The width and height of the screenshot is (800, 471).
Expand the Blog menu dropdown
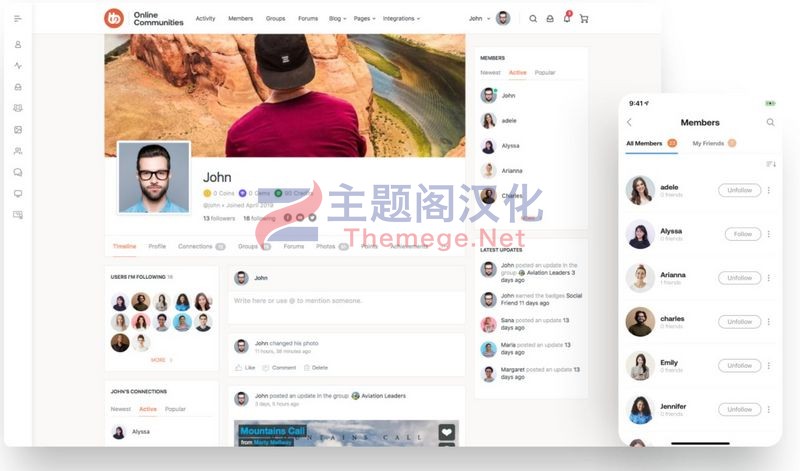click(337, 18)
